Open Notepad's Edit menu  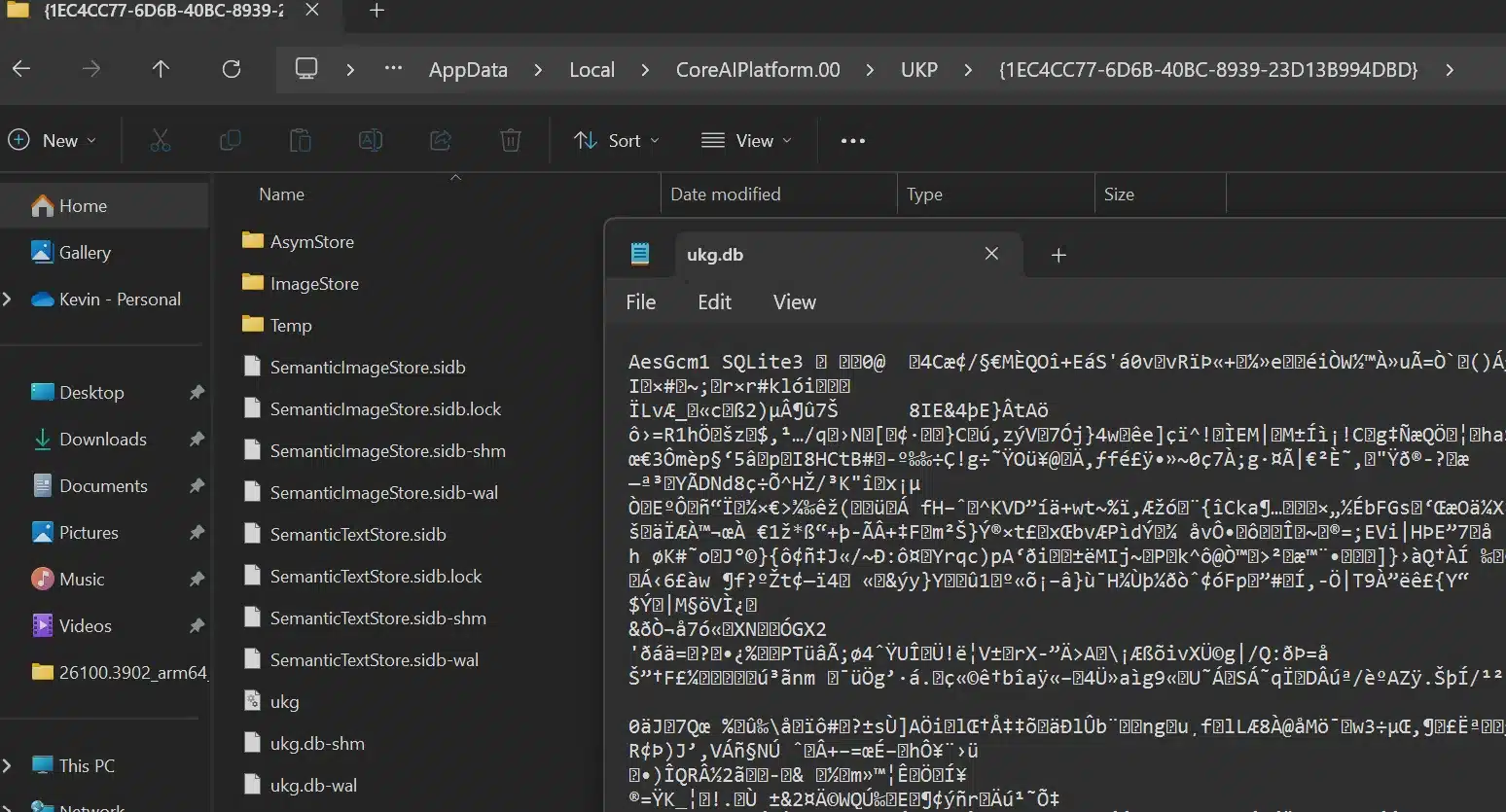pos(714,301)
